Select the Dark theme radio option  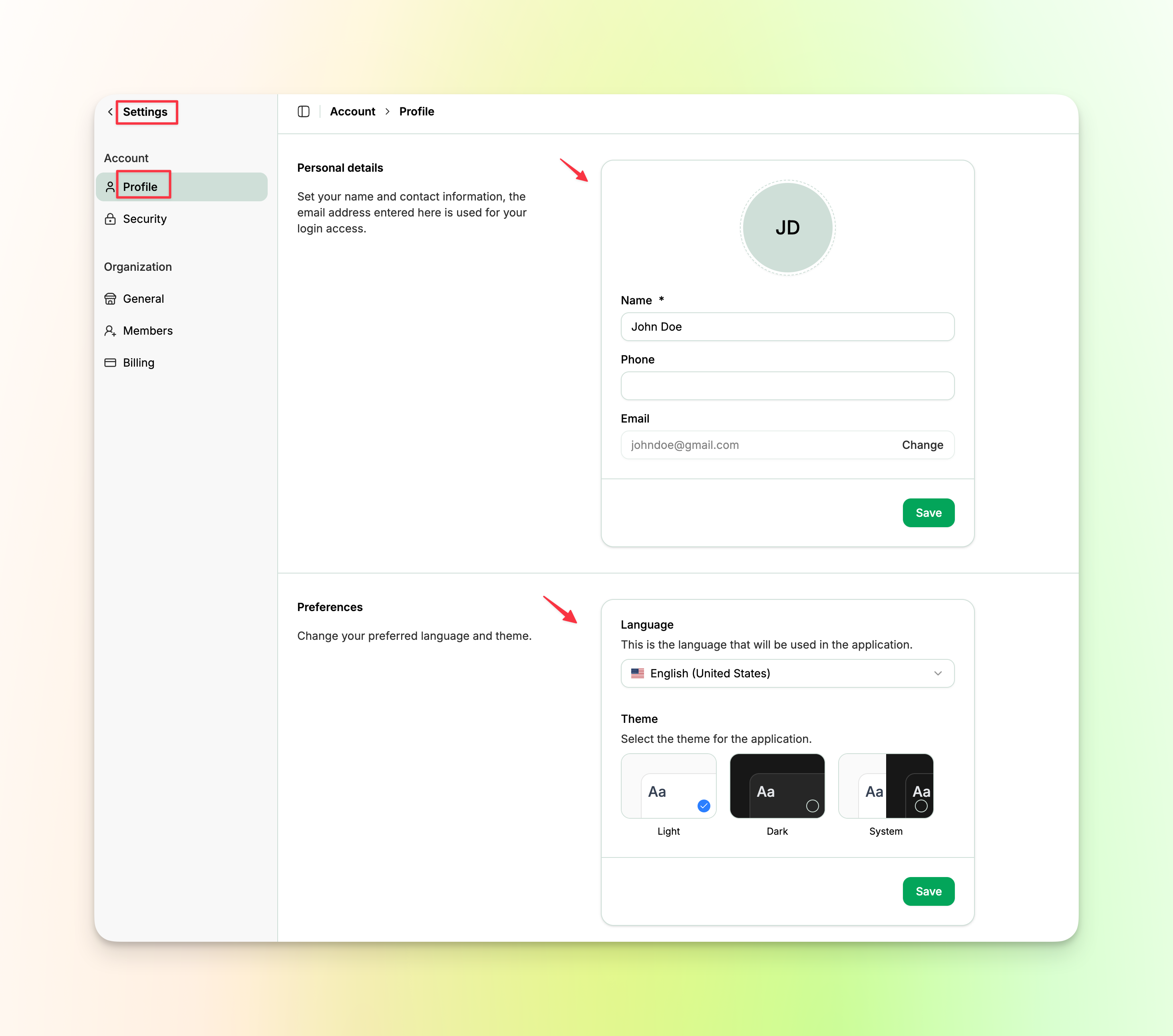812,806
